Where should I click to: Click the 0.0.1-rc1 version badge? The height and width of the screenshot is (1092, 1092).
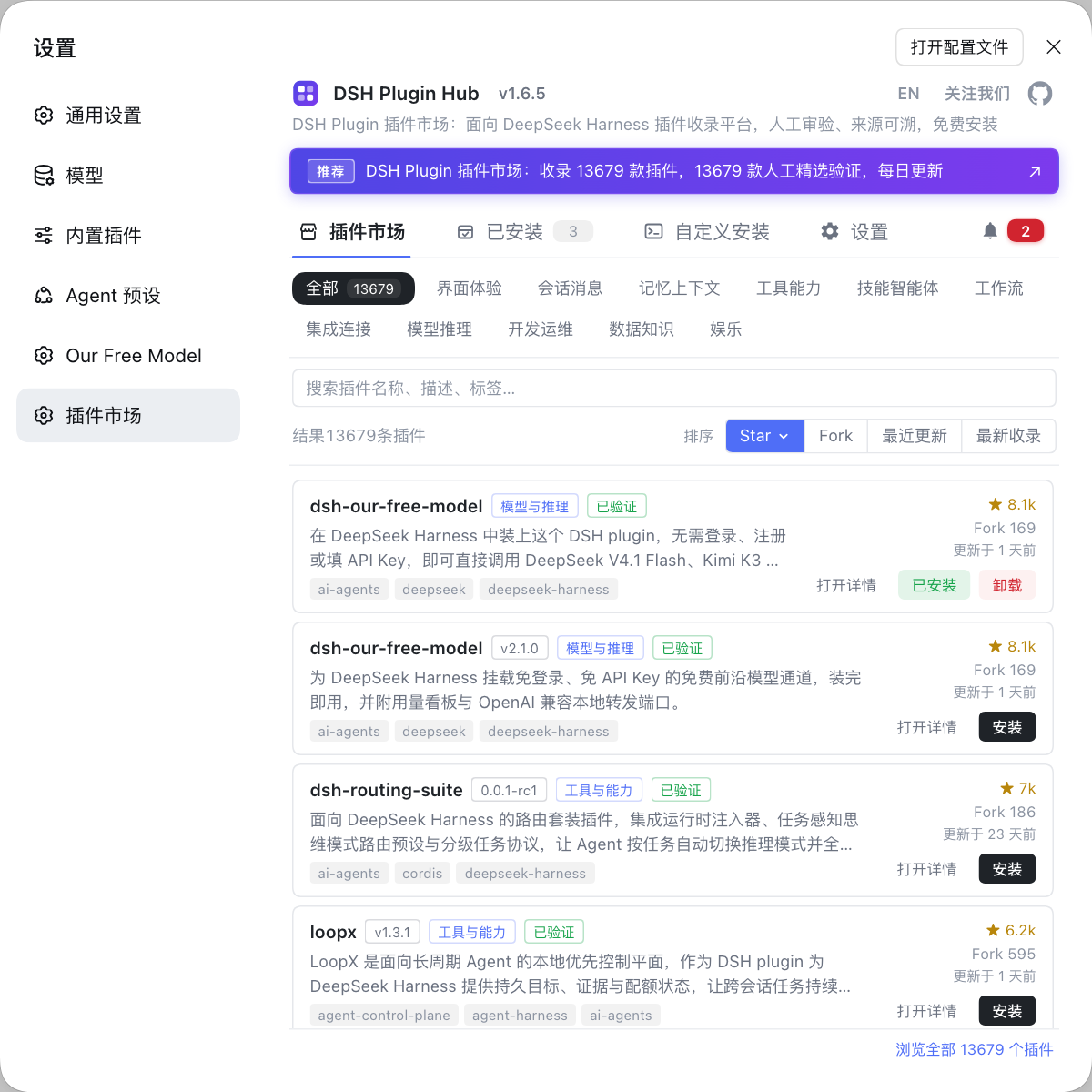point(510,790)
